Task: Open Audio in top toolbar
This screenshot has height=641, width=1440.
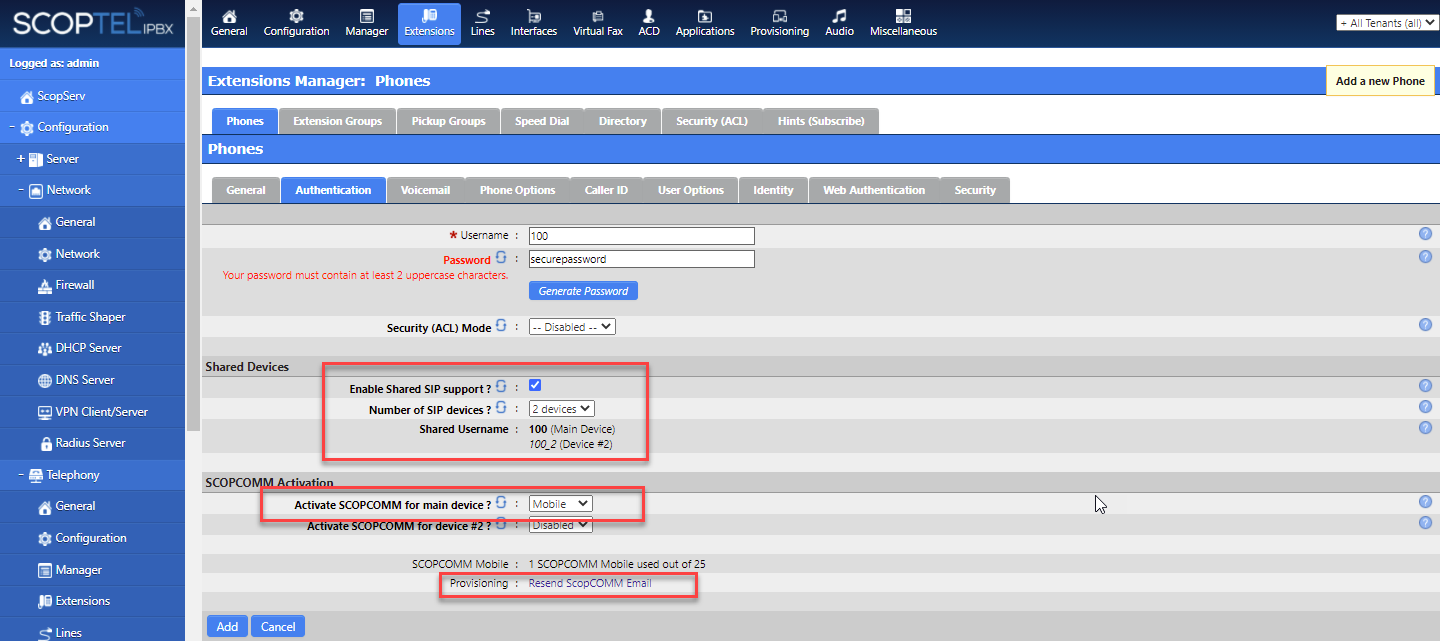Action: click(x=839, y=23)
